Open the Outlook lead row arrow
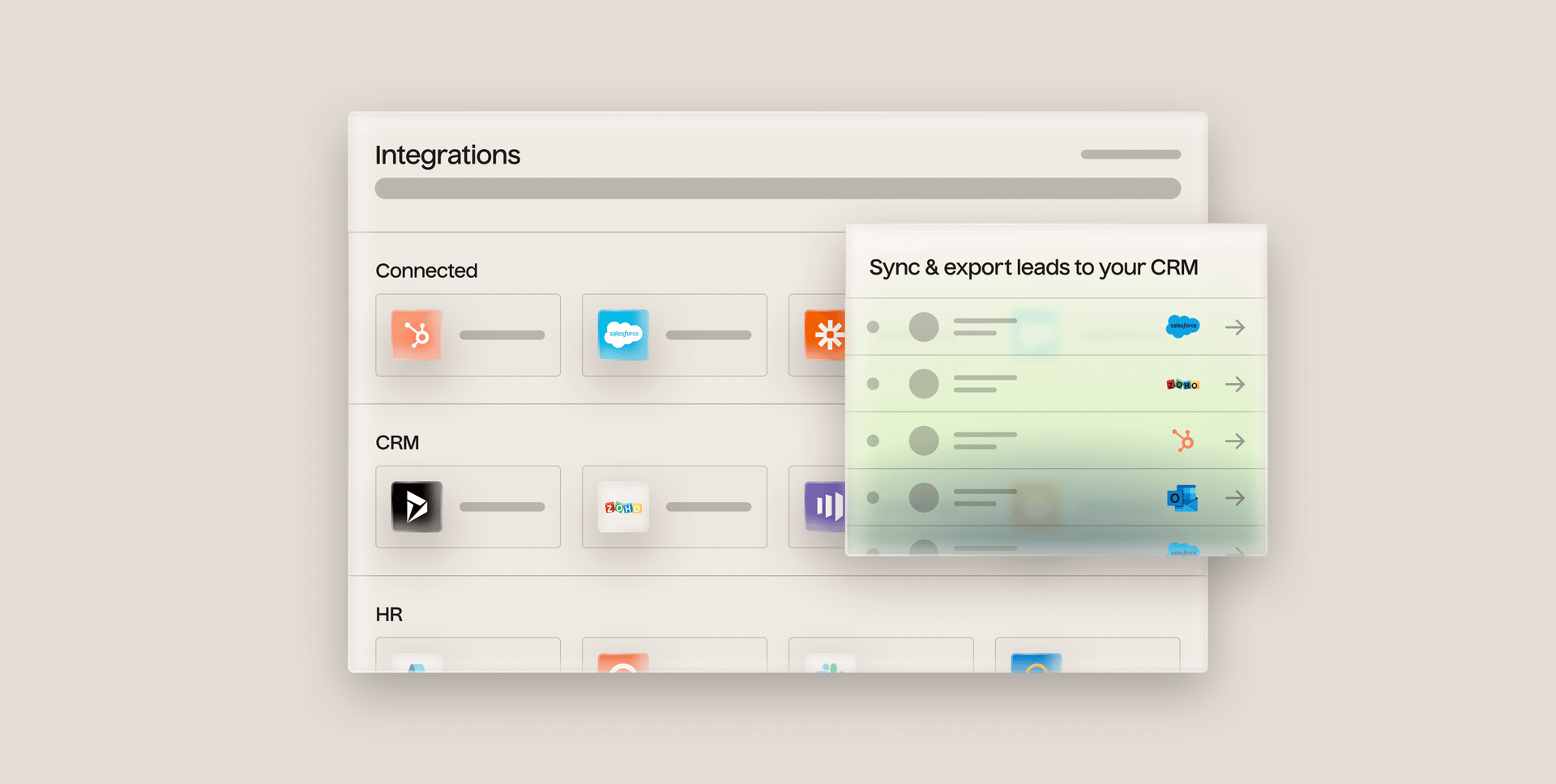This screenshot has height=784, width=1556. [x=1234, y=498]
